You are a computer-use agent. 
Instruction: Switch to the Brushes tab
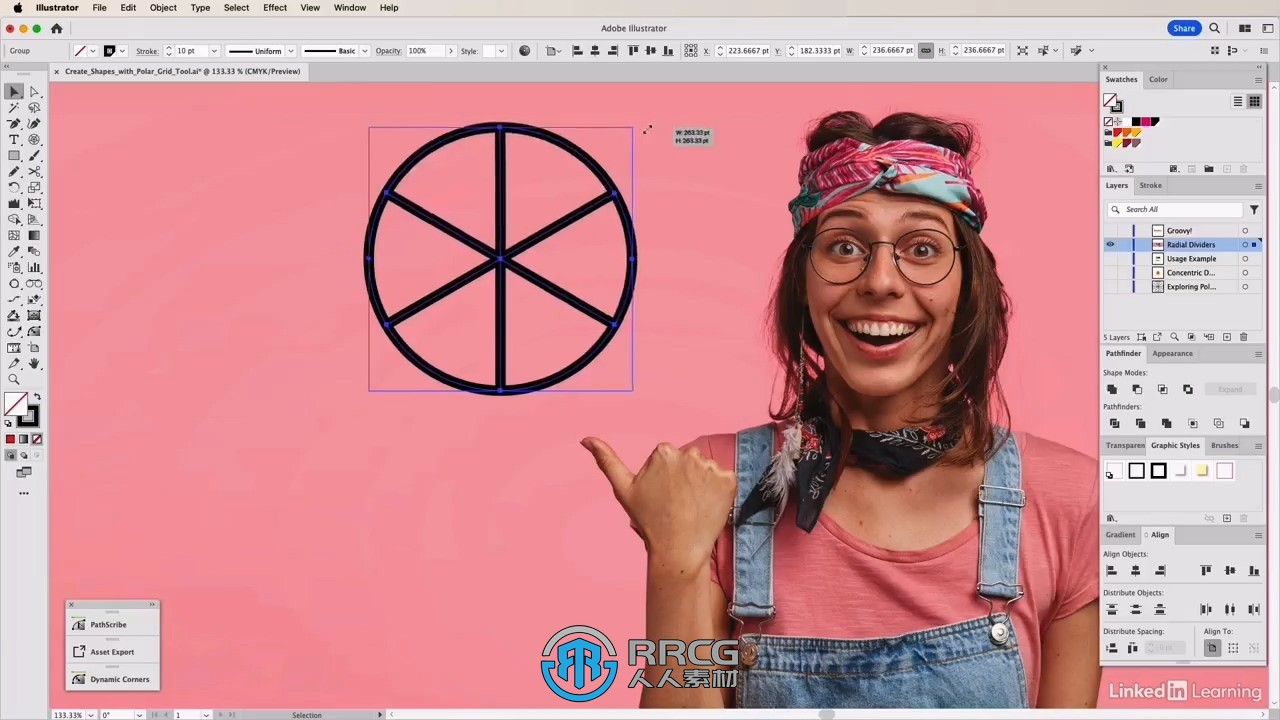coord(1224,445)
